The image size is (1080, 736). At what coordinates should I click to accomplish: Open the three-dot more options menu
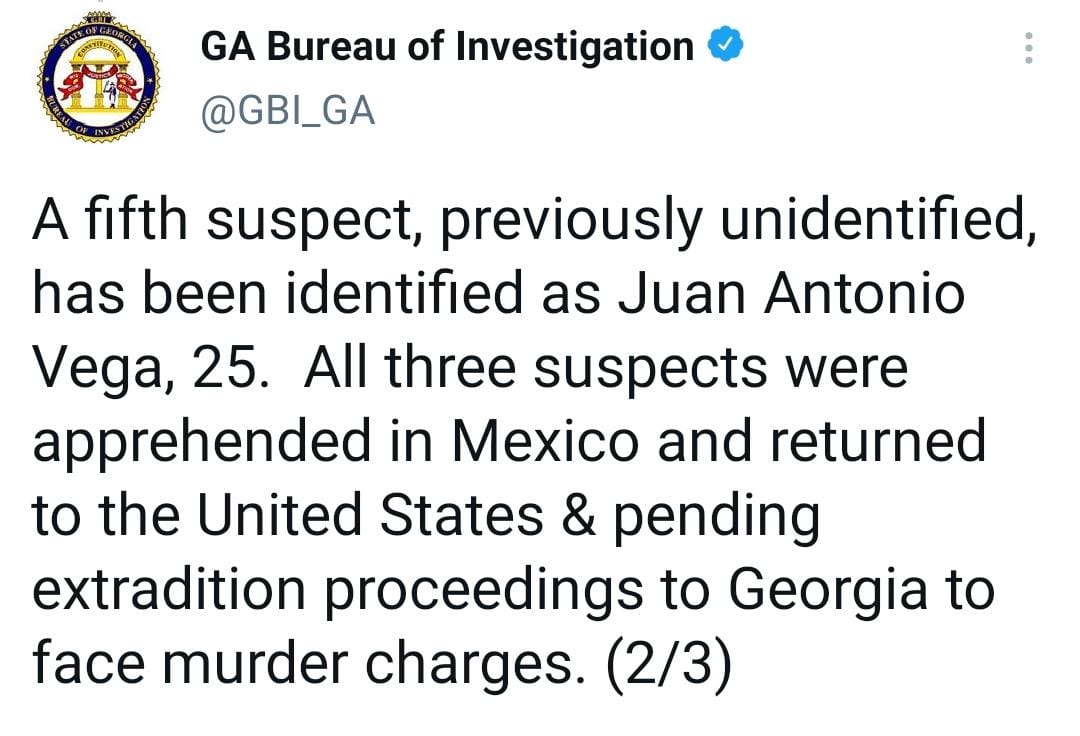[x=1027, y=47]
